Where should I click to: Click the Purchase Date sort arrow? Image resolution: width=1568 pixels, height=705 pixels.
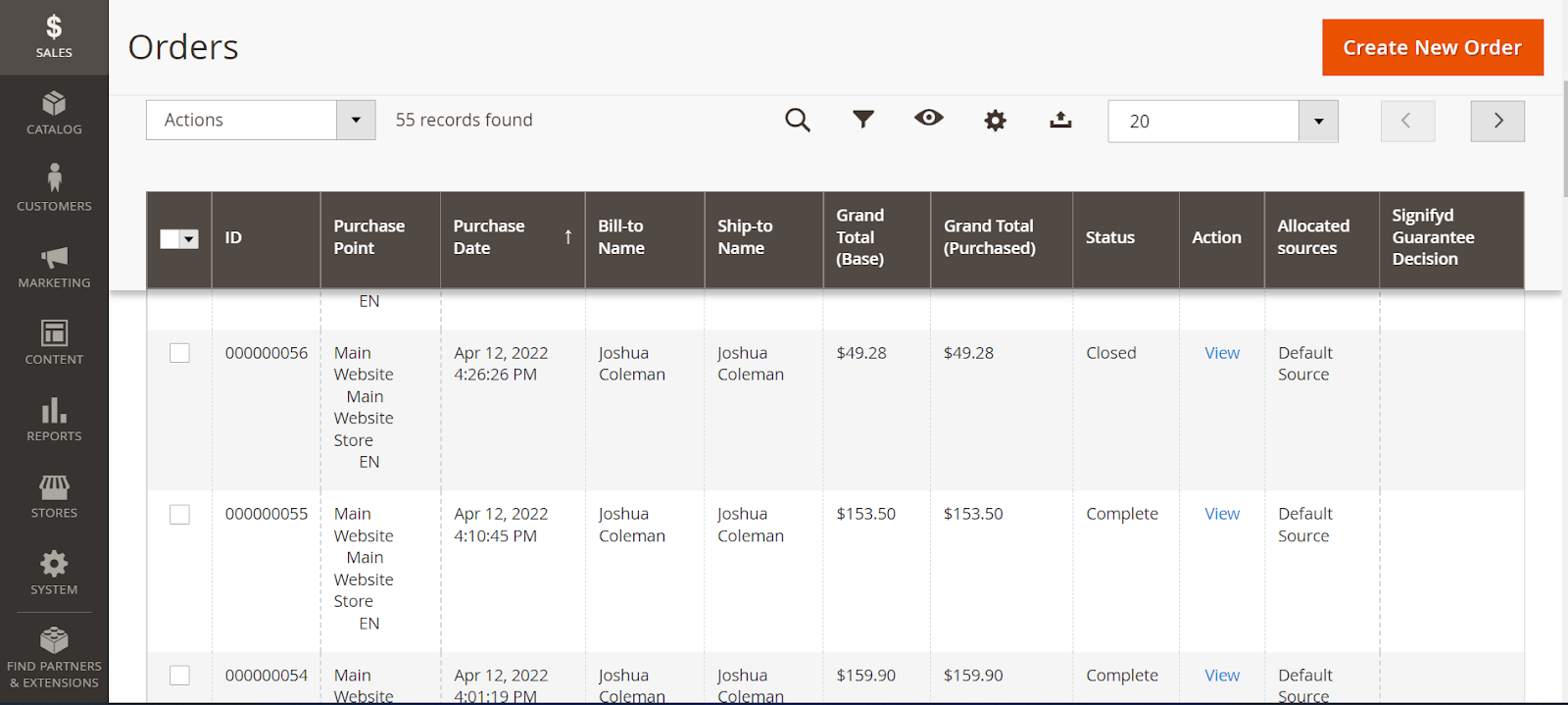[x=567, y=237]
